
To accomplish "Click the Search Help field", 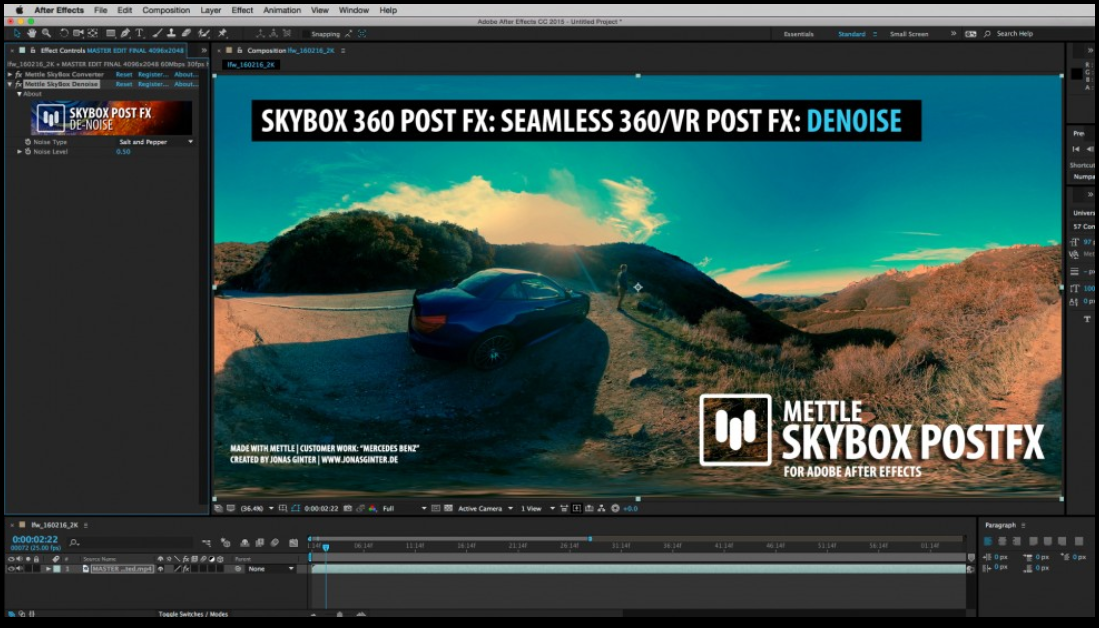I will (x=1014, y=34).
